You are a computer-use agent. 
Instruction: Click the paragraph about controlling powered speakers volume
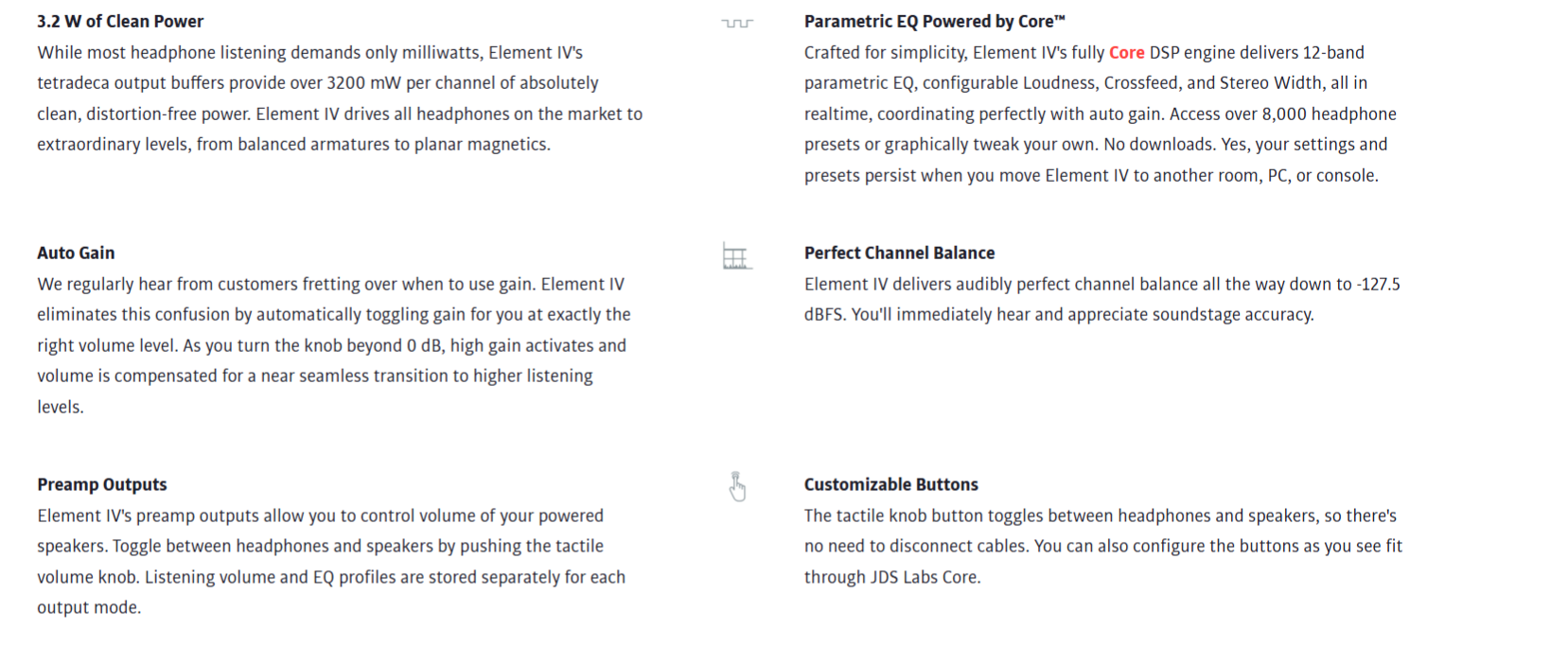tap(331, 562)
